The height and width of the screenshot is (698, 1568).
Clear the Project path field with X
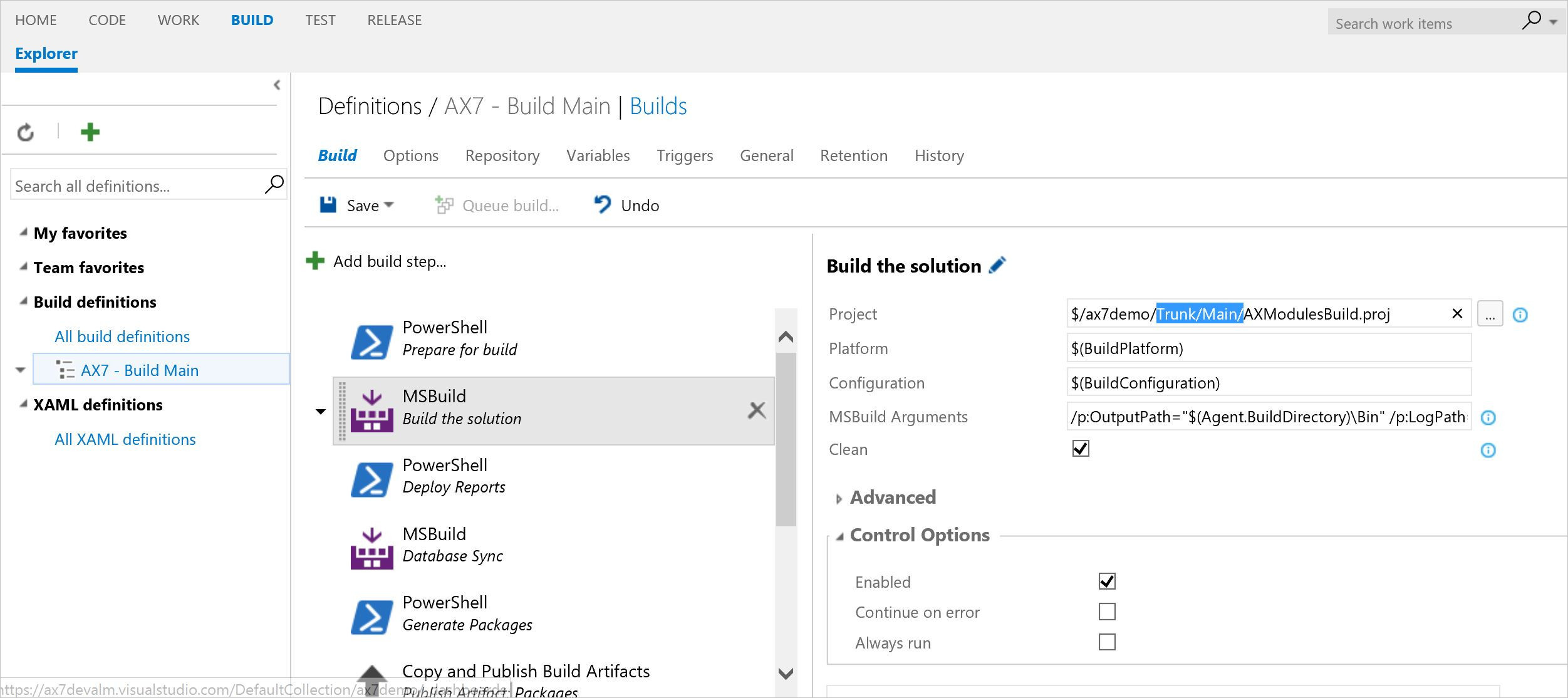click(x=1457, y=313)
